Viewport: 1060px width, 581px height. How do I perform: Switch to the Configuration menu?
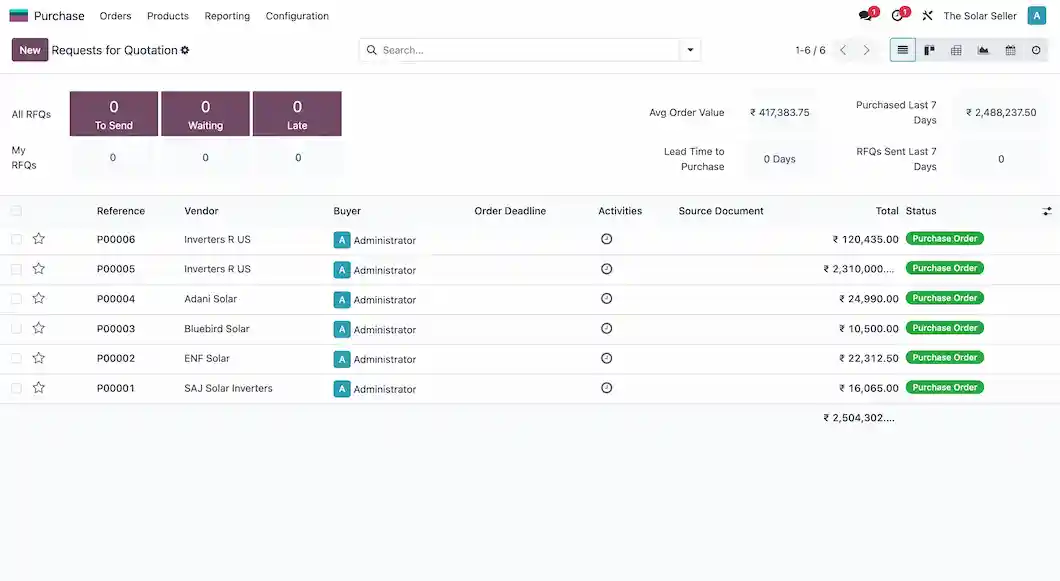pos(297,16)
